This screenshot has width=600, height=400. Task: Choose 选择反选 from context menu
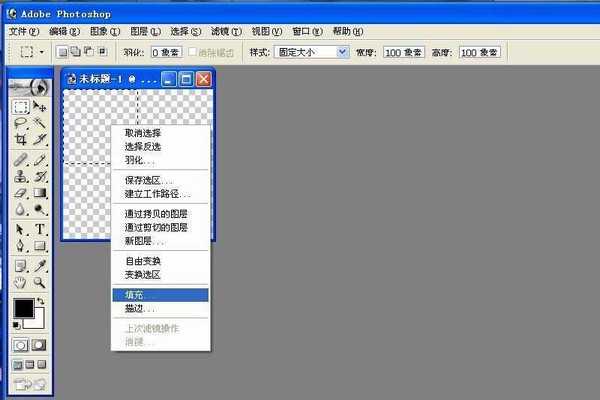[x=160, y=147]
